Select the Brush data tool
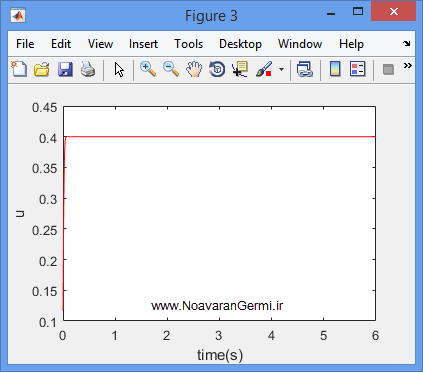This screenshot has width=423, height=372. tap(264, 69)
